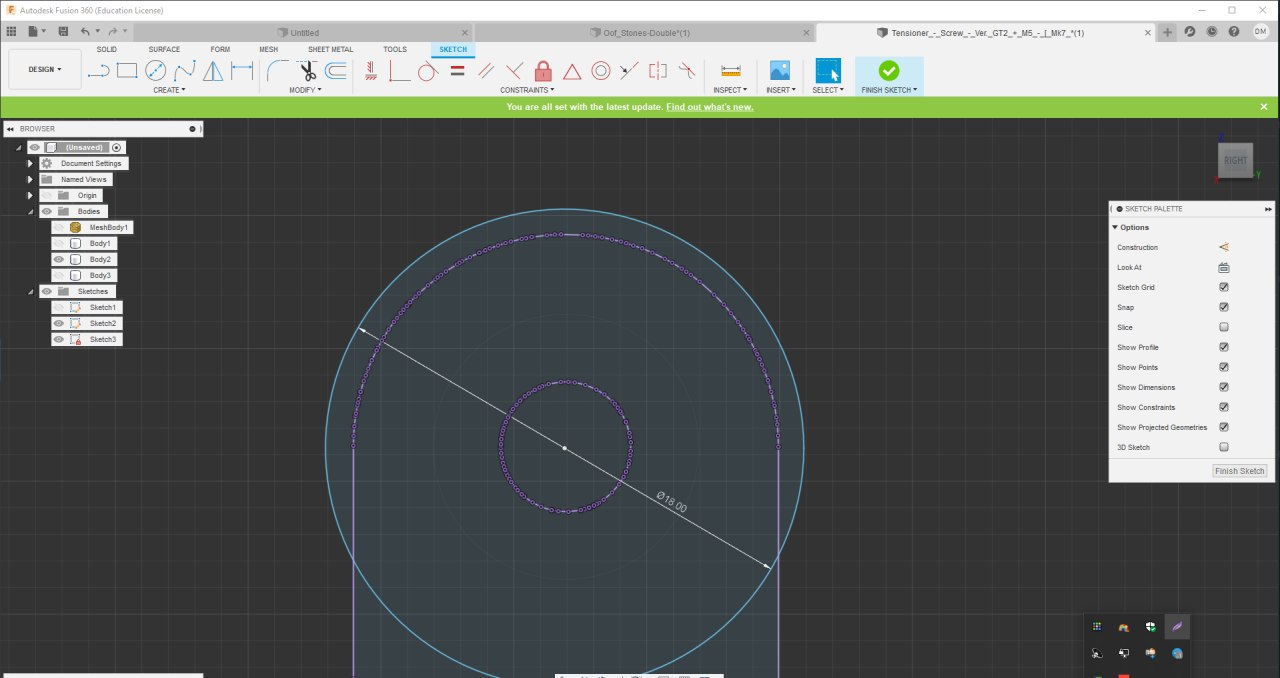Image resolution: width=1280 pixels, height=678 pixels.
Task: Collapse the Sketch Palette Options section
Action: pos(1116,227)
